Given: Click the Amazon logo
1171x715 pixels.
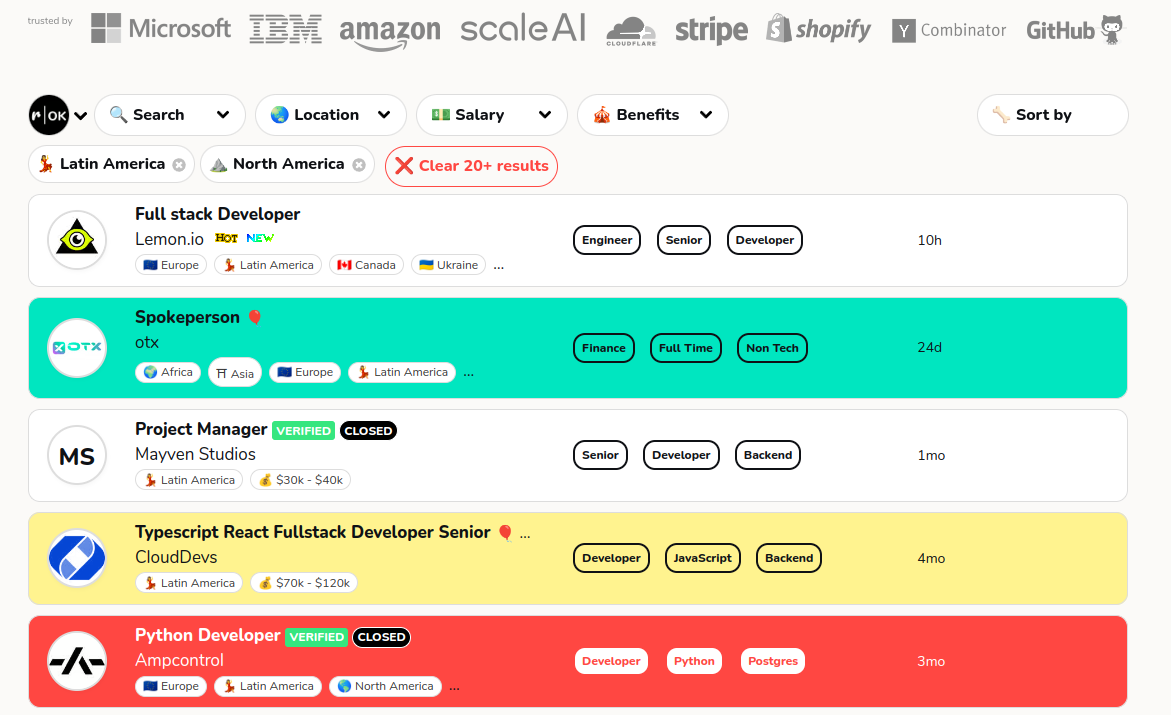Looking at the screenshot, I should click(x=390, y=33).
